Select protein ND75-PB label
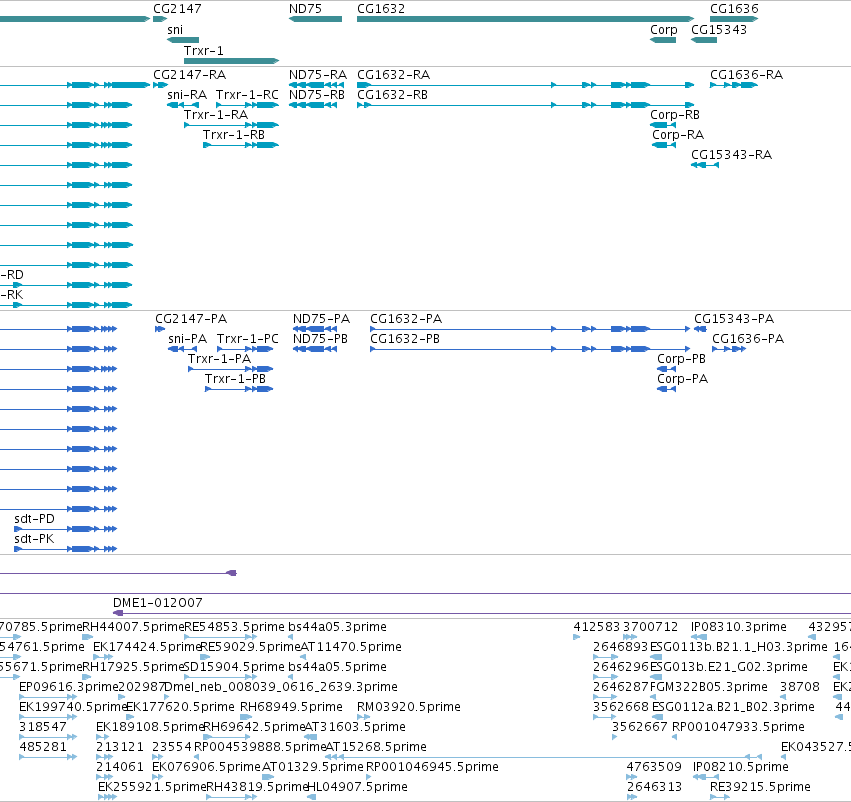Screen dimensions: 851x802 pyautogui.click(x=320, y=339)
